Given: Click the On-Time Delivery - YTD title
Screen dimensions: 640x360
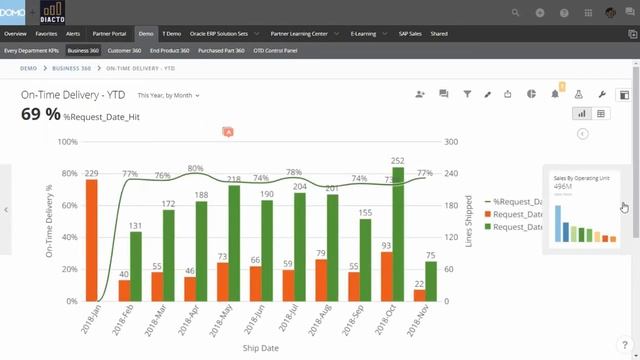Looking at the screenshot, I should click(x=73, y=95).
